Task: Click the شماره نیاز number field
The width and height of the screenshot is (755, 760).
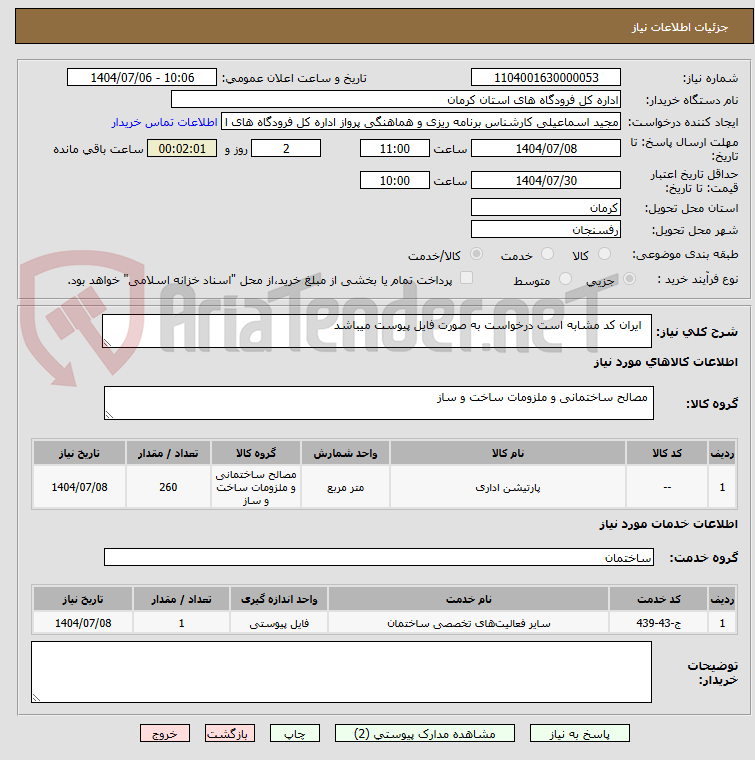Action: (546, 78)
